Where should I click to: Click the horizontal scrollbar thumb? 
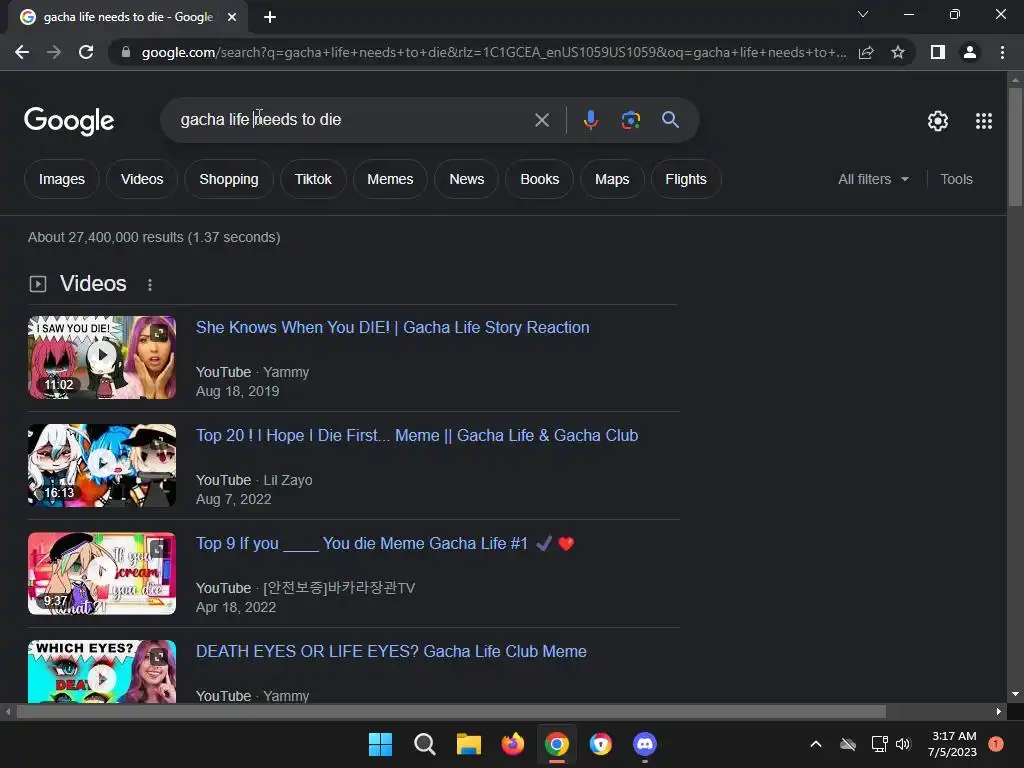tap(451, 711)
